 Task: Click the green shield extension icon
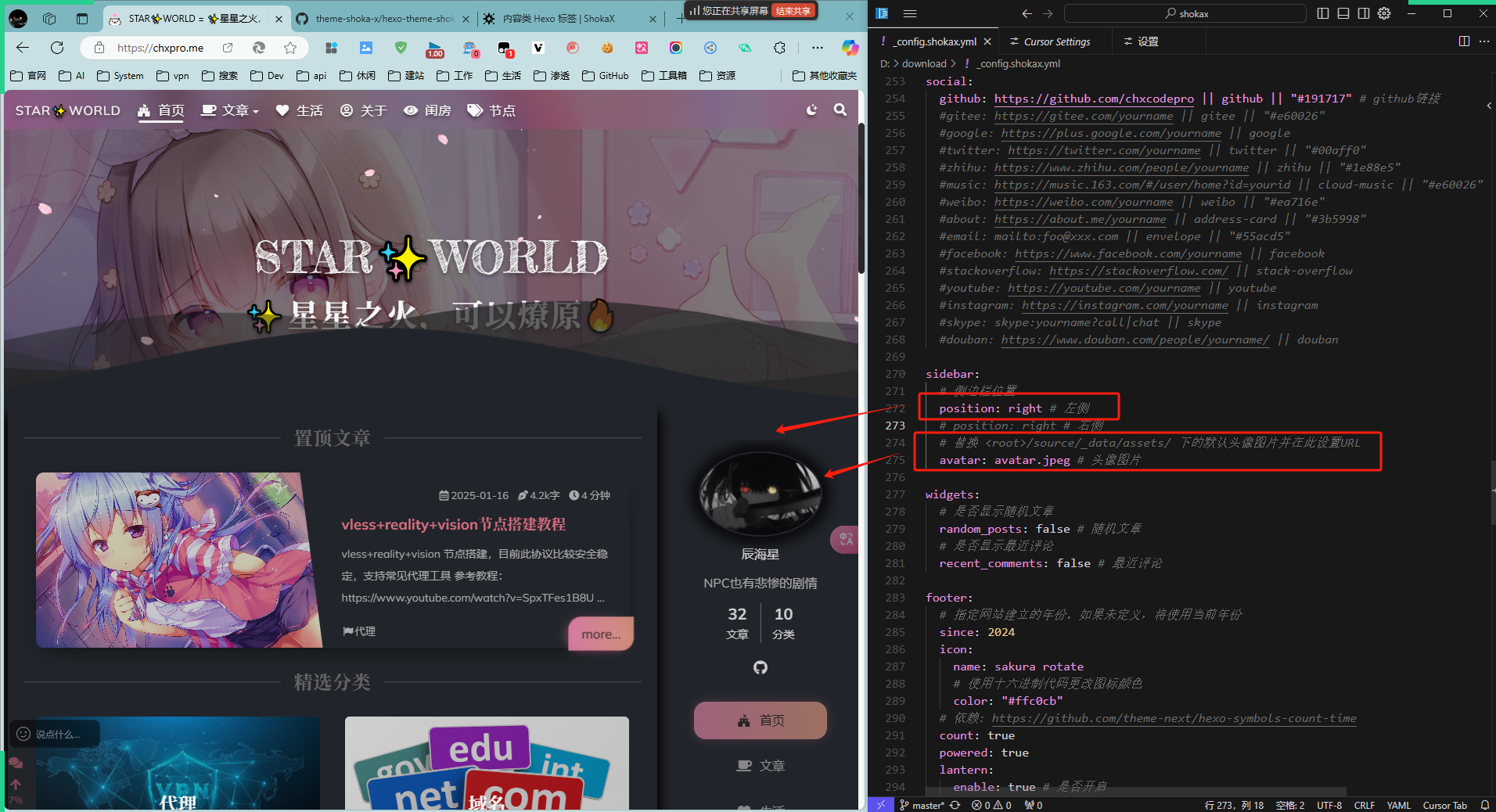[401, 48]
